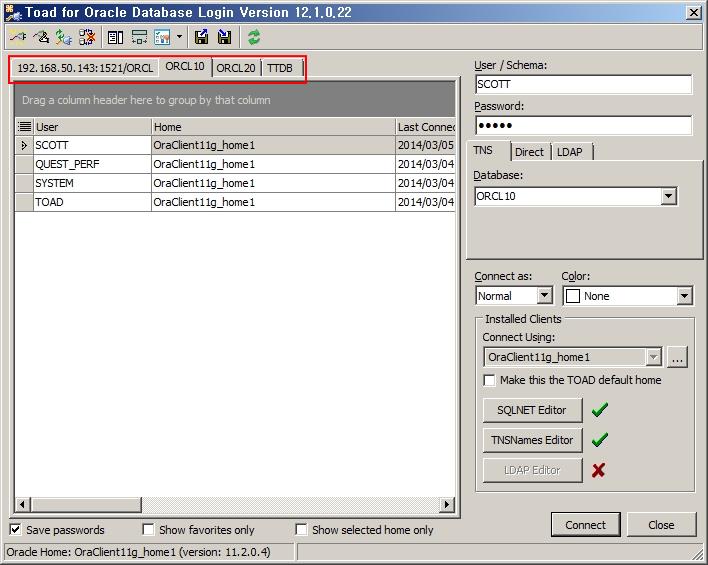Select the Direct connection tab
Screen dimensions: 708x565
coord(529,152)
